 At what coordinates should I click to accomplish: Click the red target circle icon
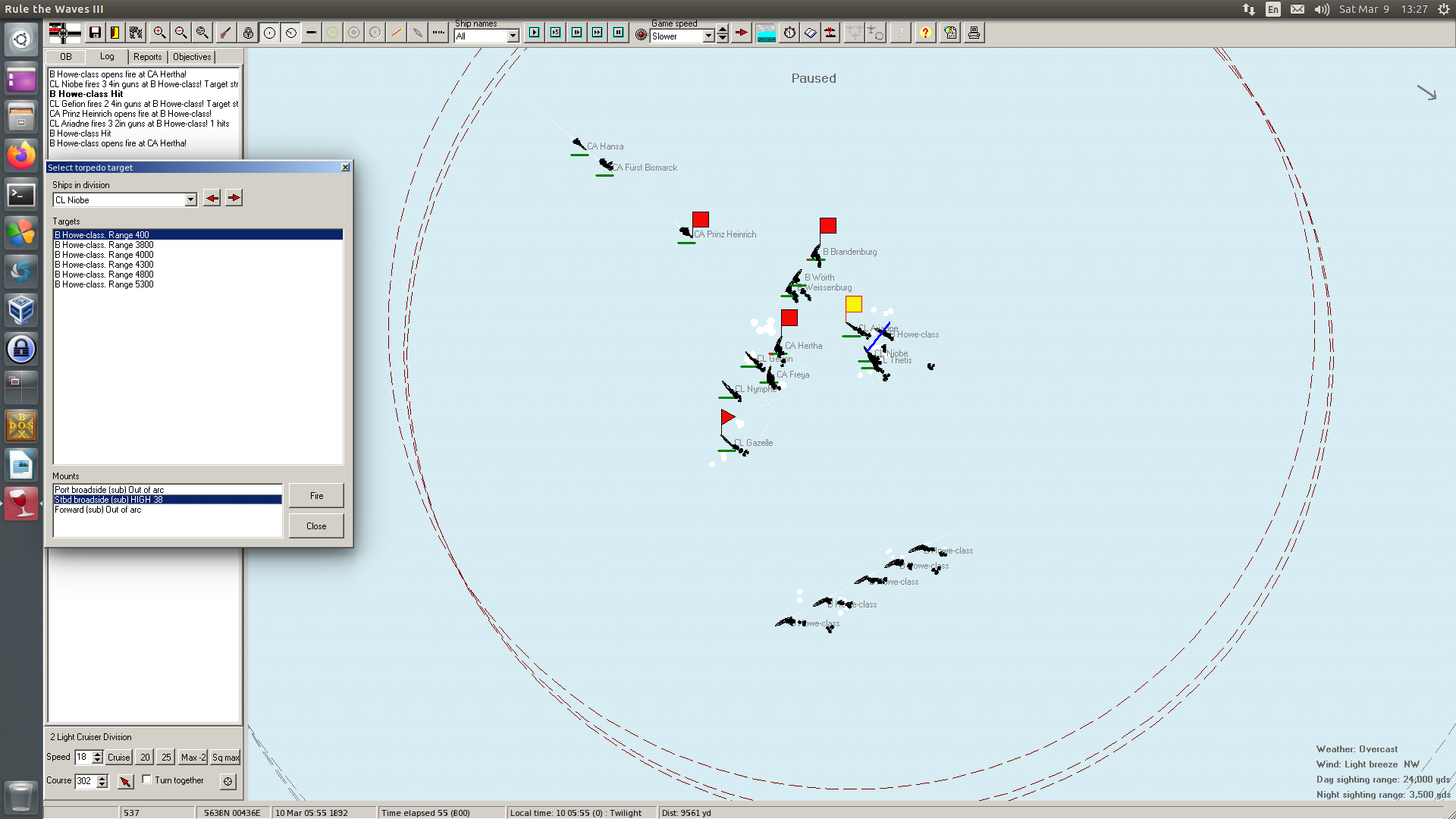pos(642,35)
